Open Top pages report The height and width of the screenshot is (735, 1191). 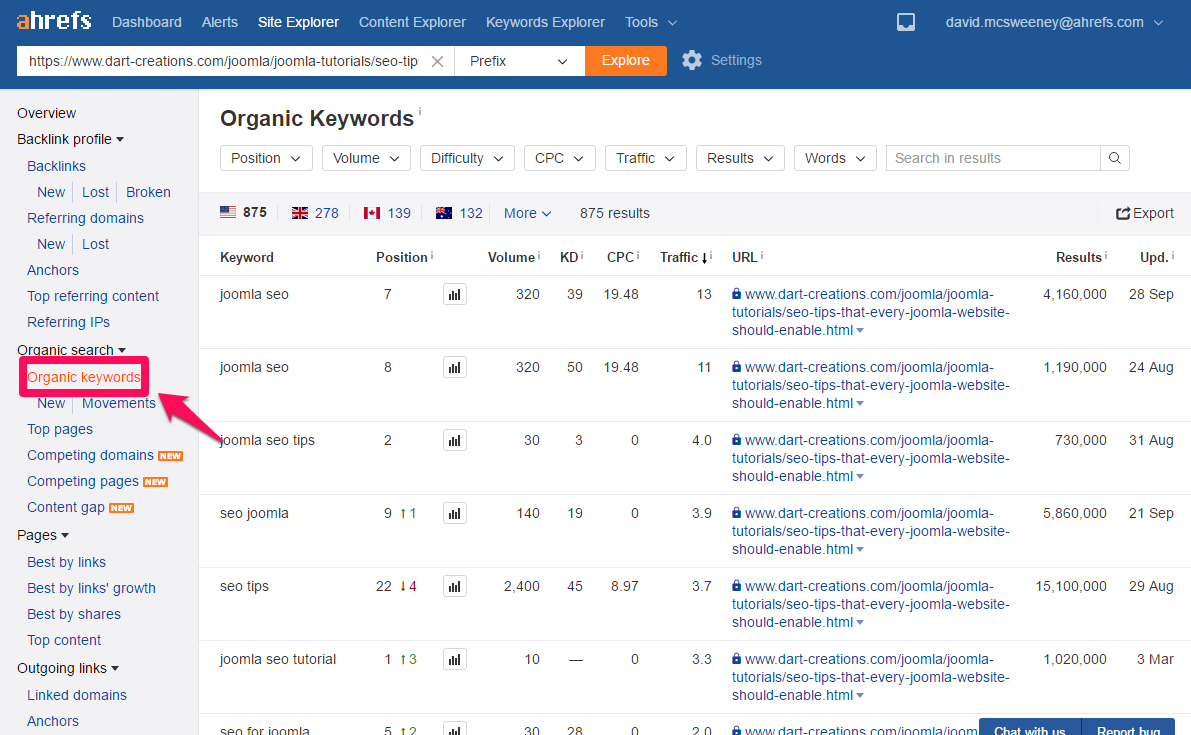tap(60, 429)
